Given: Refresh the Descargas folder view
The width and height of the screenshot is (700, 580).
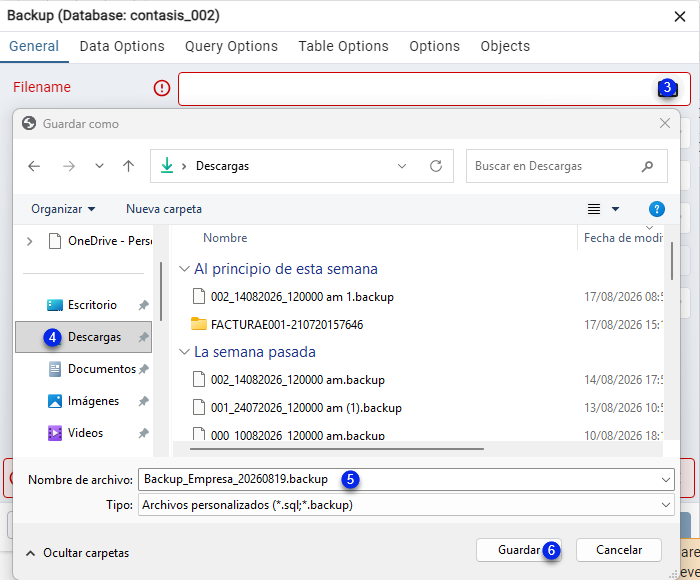Looking at the screenshot, I should pyautogui.click(x=436, y=166).
